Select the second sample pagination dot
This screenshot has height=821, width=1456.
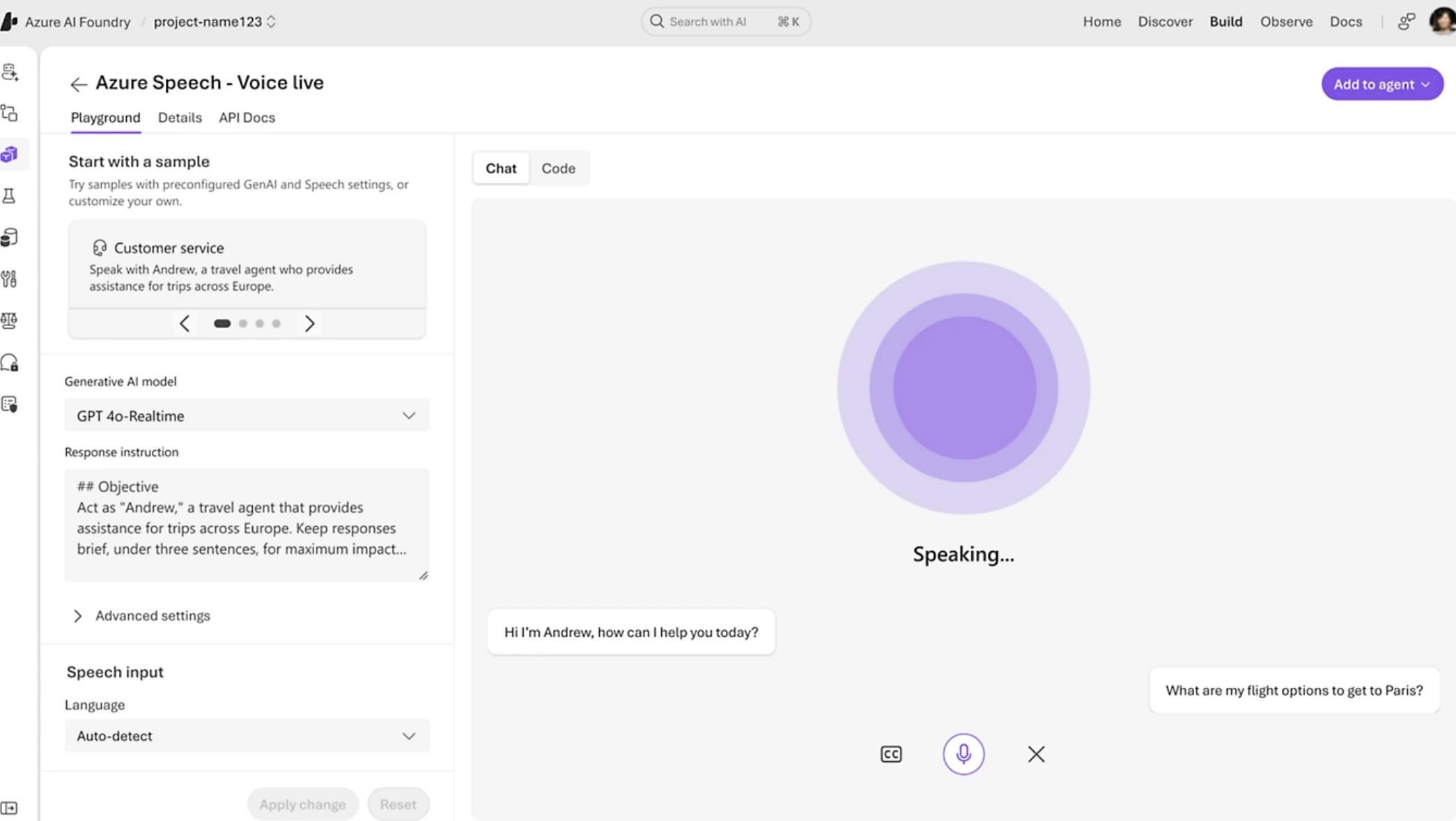[x=243, y=323]
